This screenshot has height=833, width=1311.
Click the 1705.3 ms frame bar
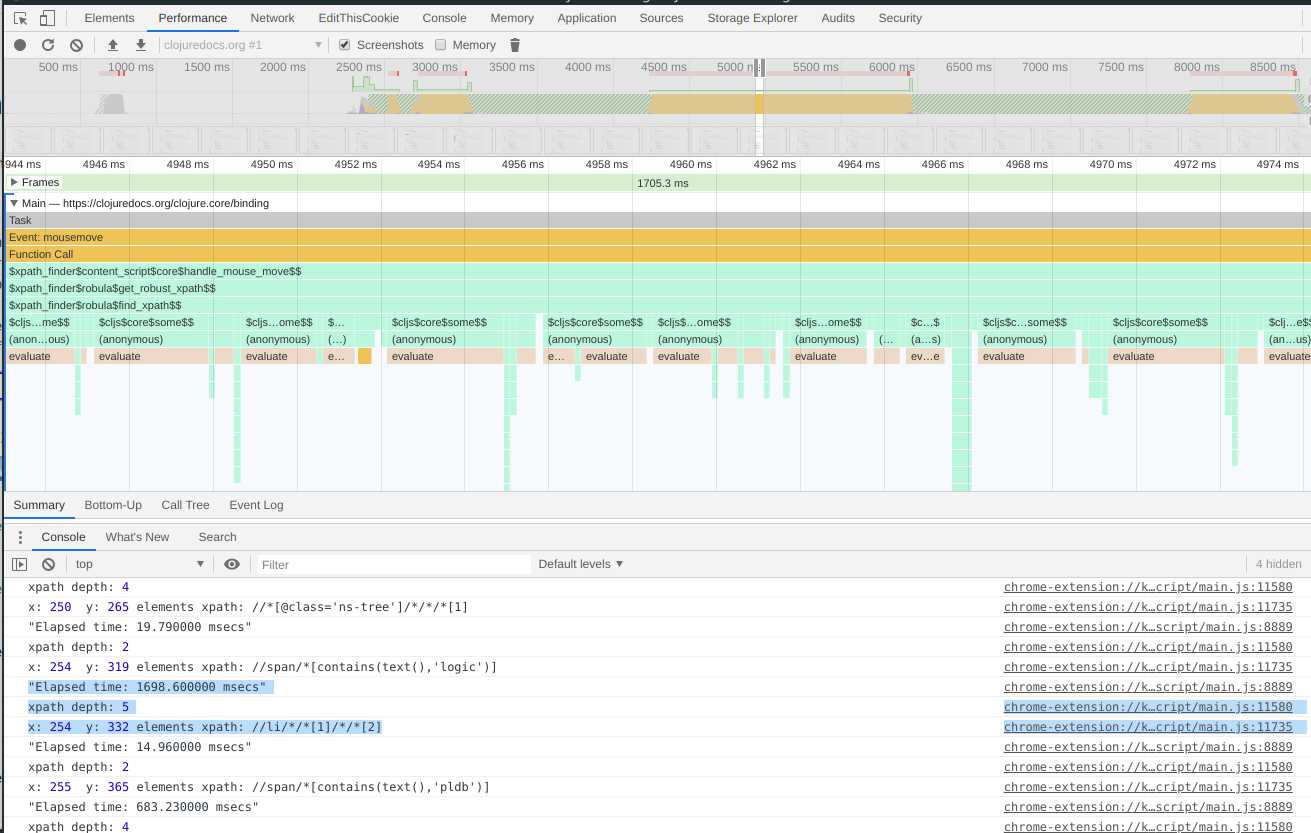[662, 183]
